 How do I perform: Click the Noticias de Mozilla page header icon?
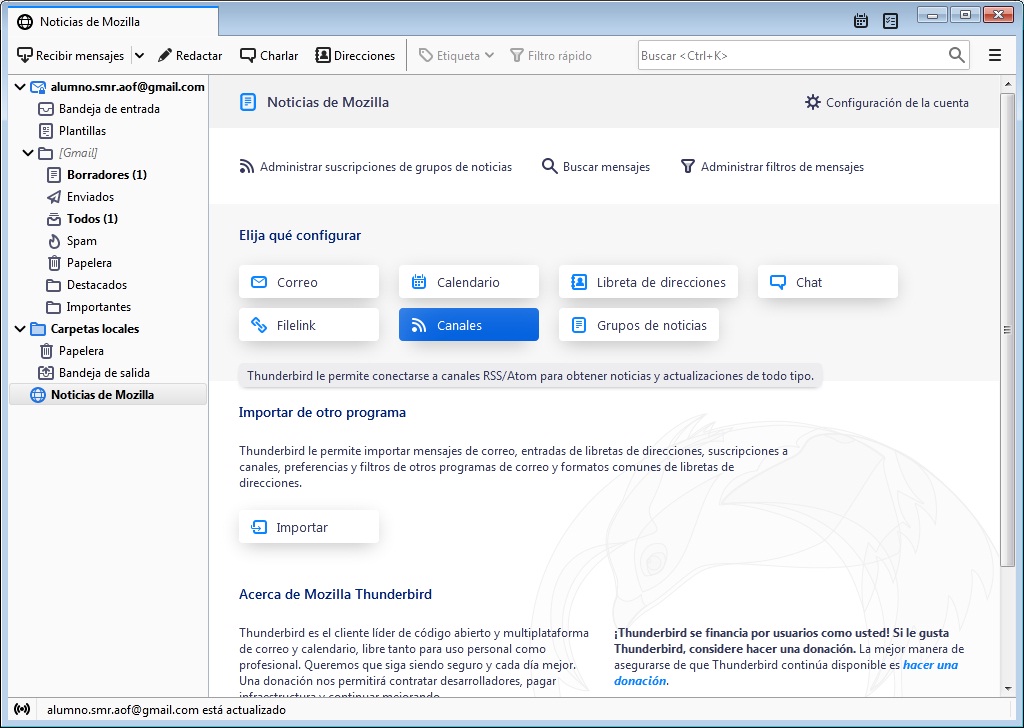coord(248,102)
